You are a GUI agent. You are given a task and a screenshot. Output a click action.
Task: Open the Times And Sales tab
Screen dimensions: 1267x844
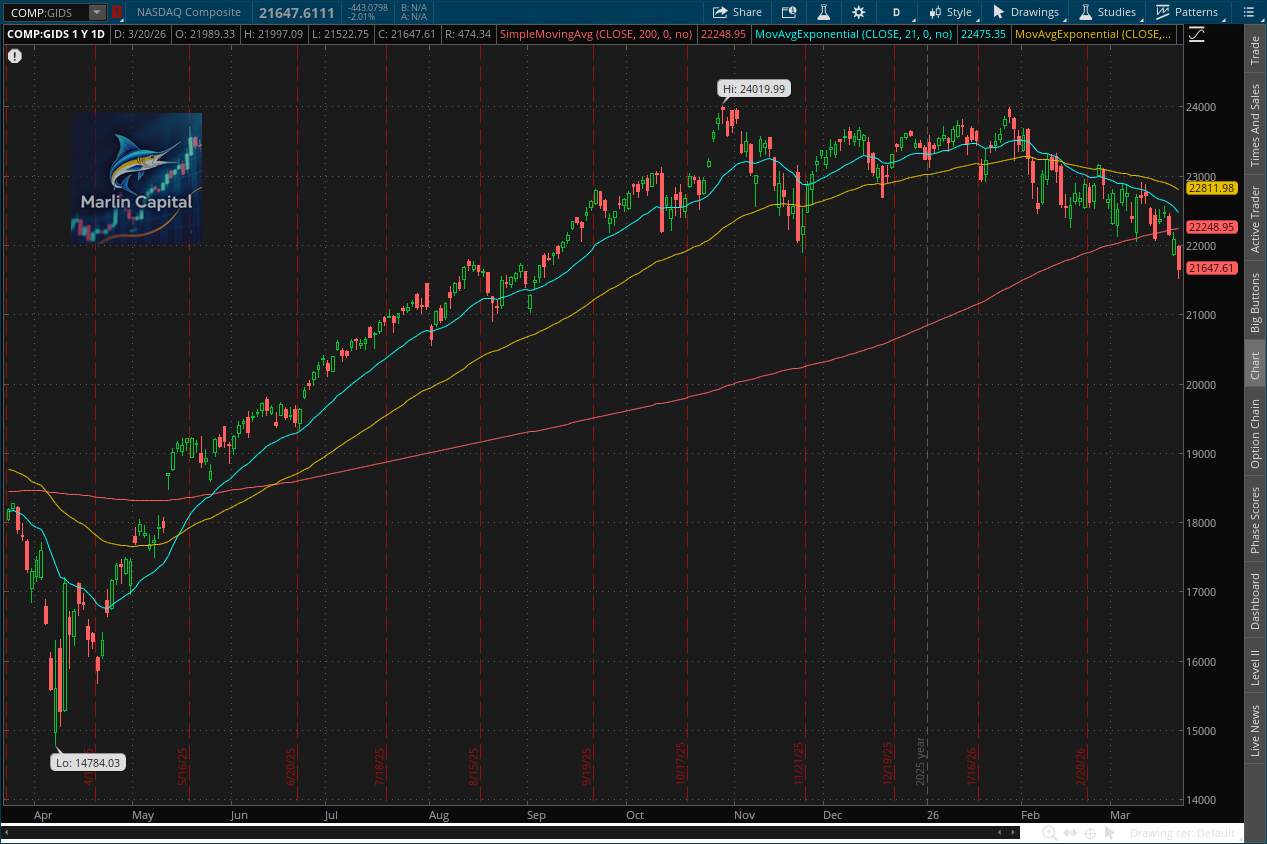[x=1255, y=125]
